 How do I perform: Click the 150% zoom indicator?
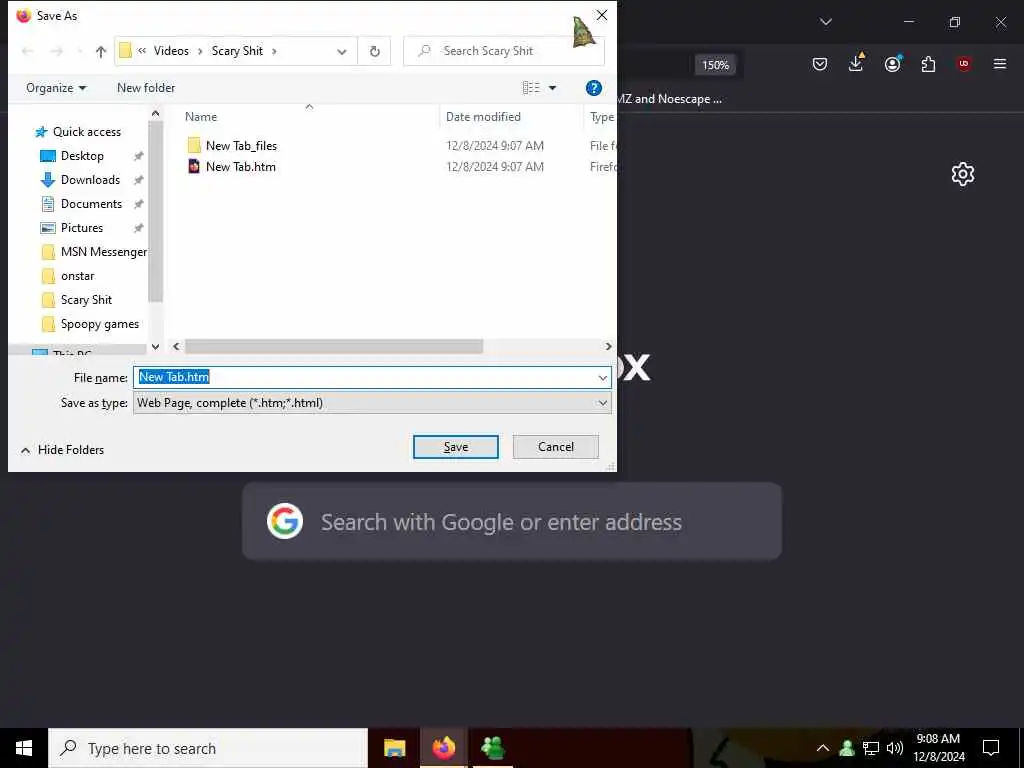pos(715,65)
